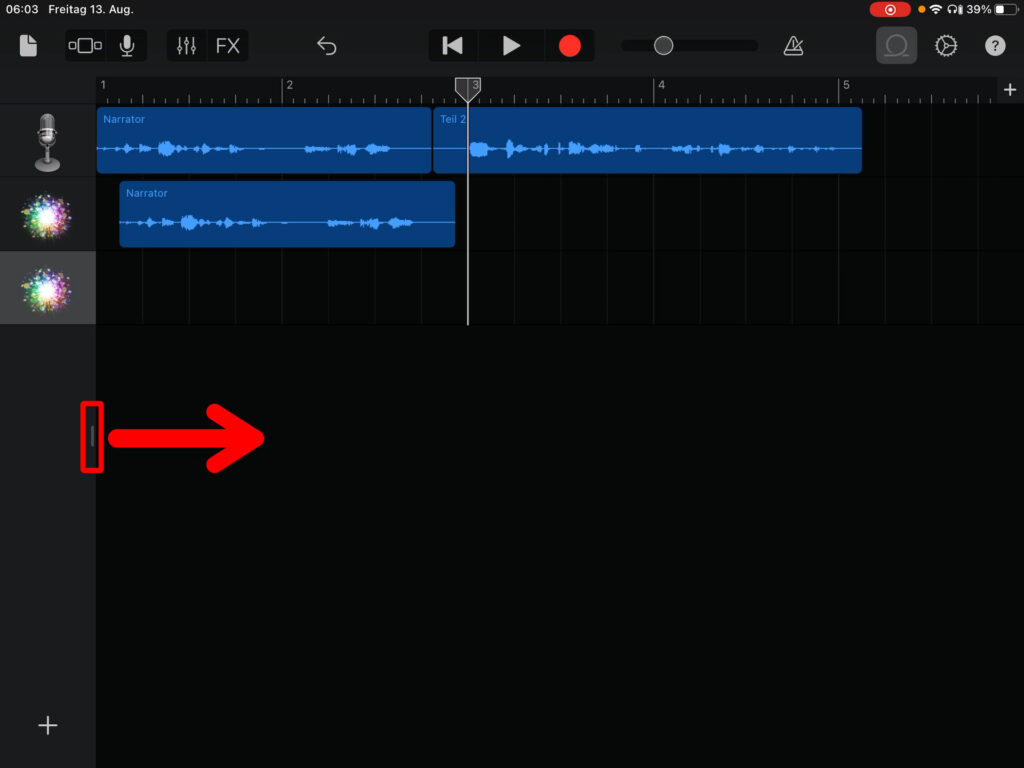The height and width of the screenshot is (768, 1024).
Task: Show help via the question mark icon
Action: pyautogui.click(x=995, y=46)
